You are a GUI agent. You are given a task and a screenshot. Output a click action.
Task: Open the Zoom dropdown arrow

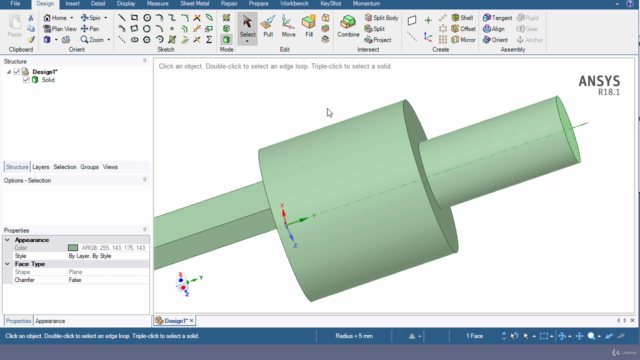[109, 40]
